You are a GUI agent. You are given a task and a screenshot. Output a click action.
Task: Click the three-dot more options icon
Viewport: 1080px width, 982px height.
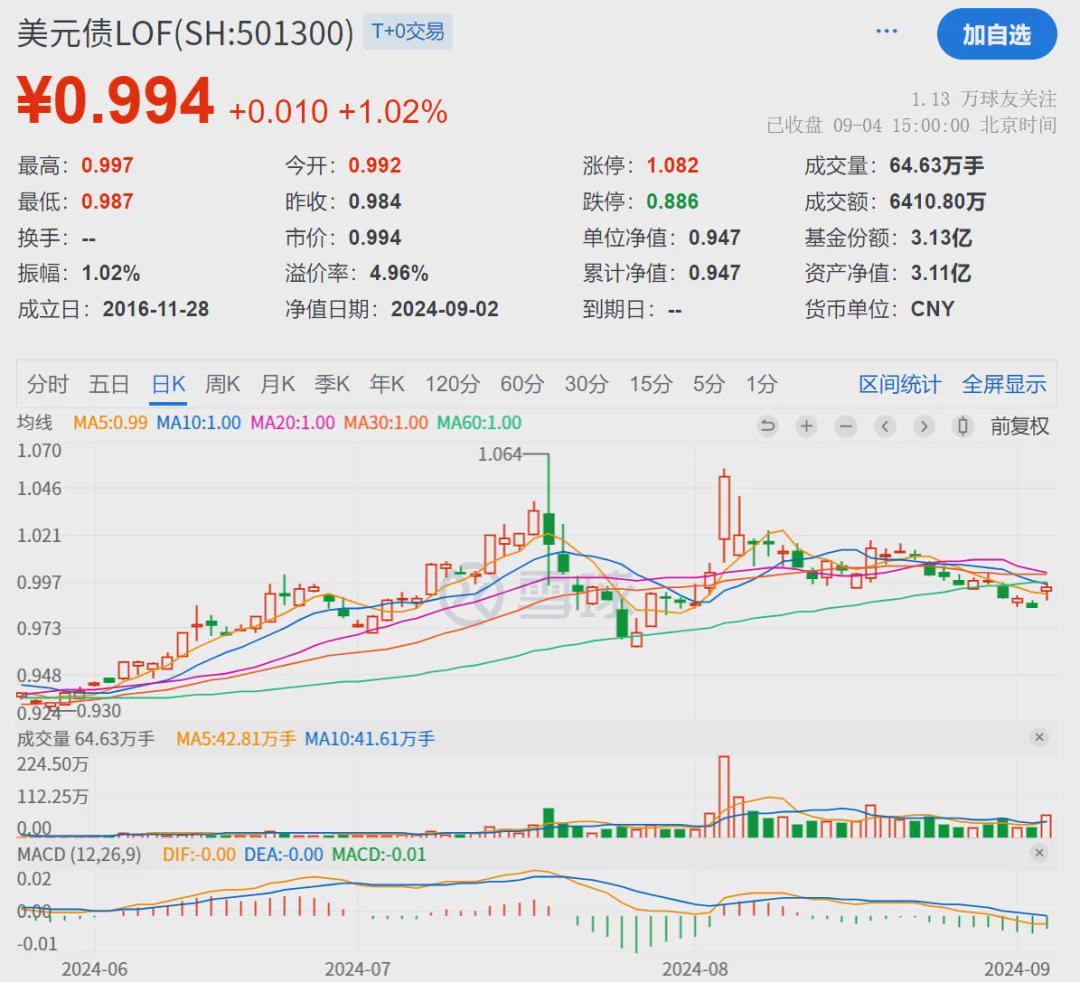click(886, 31)
